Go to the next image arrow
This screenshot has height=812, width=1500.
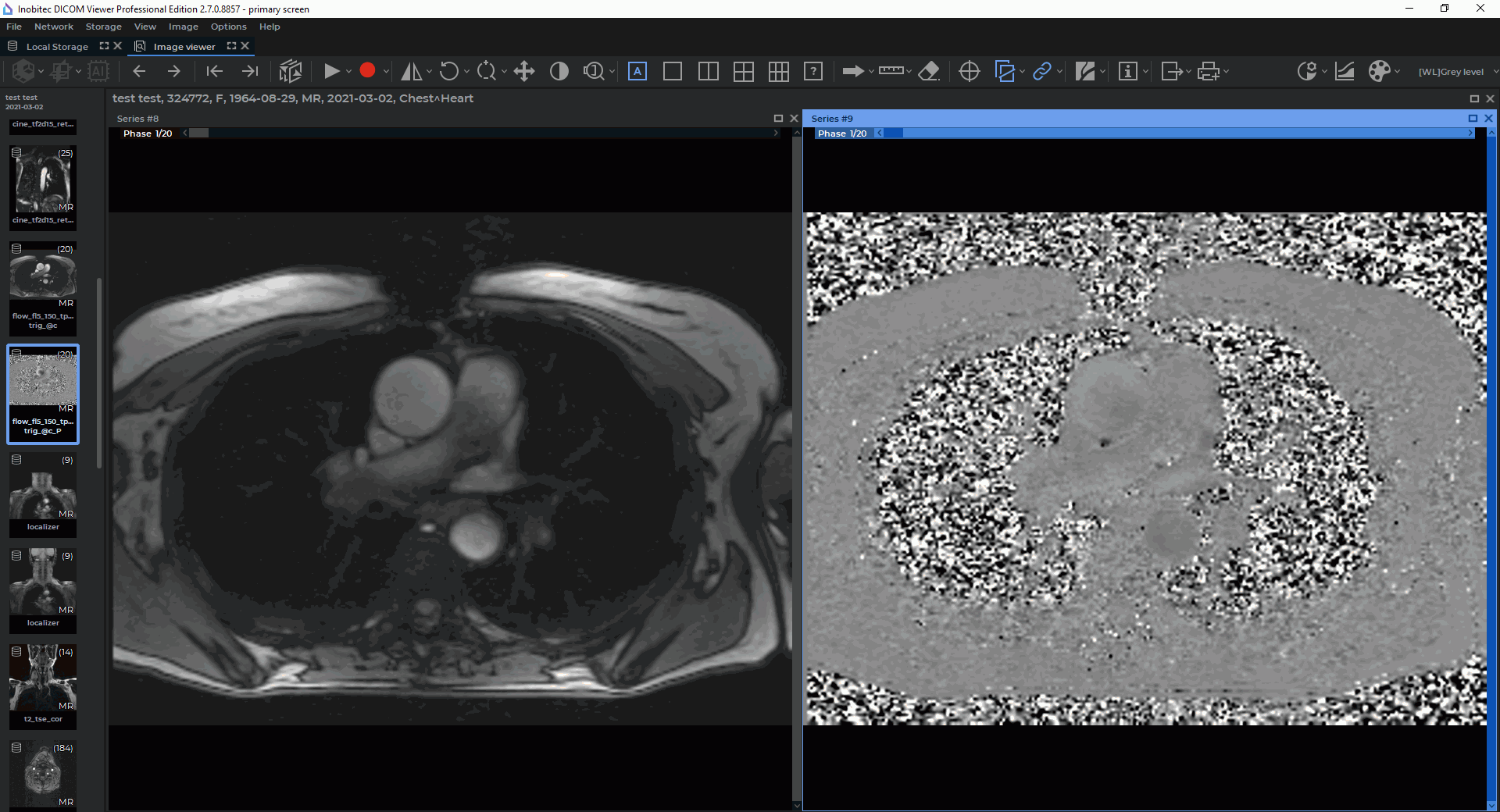tap(173, 71)
